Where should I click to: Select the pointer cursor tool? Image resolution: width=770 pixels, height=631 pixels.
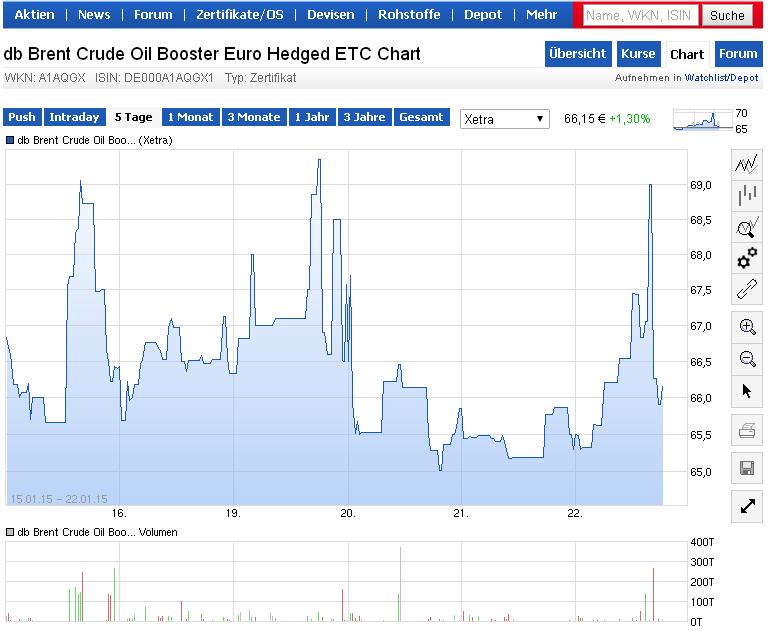pos(746,391)
